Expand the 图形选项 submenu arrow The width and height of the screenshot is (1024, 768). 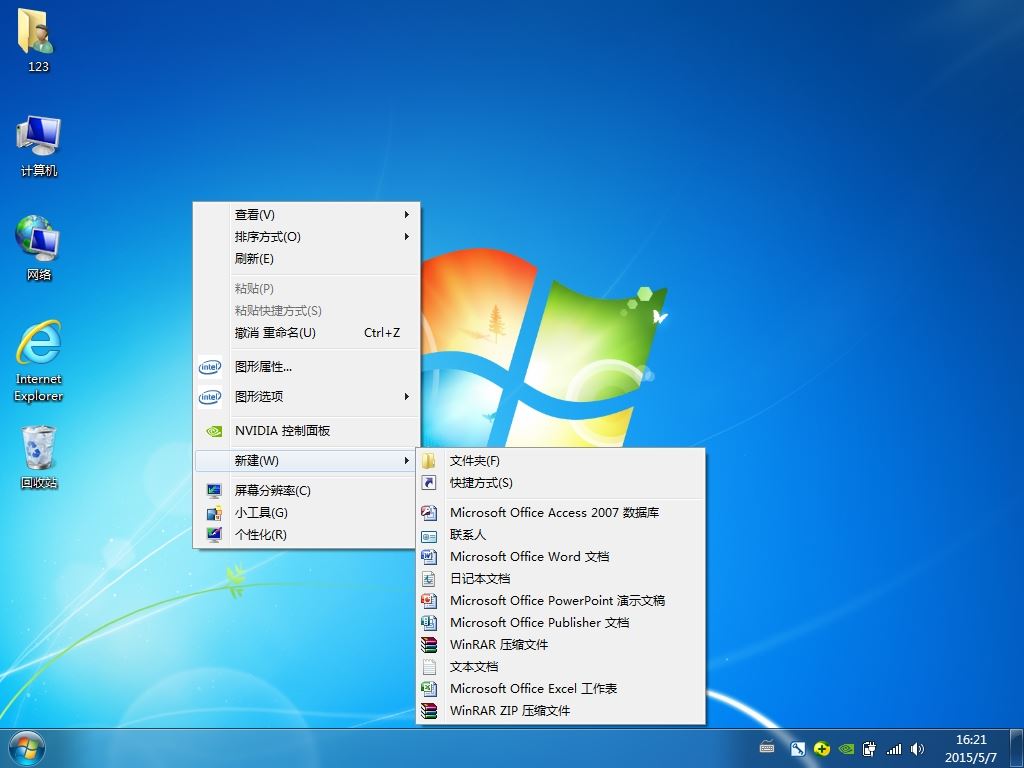coord(406,396)
